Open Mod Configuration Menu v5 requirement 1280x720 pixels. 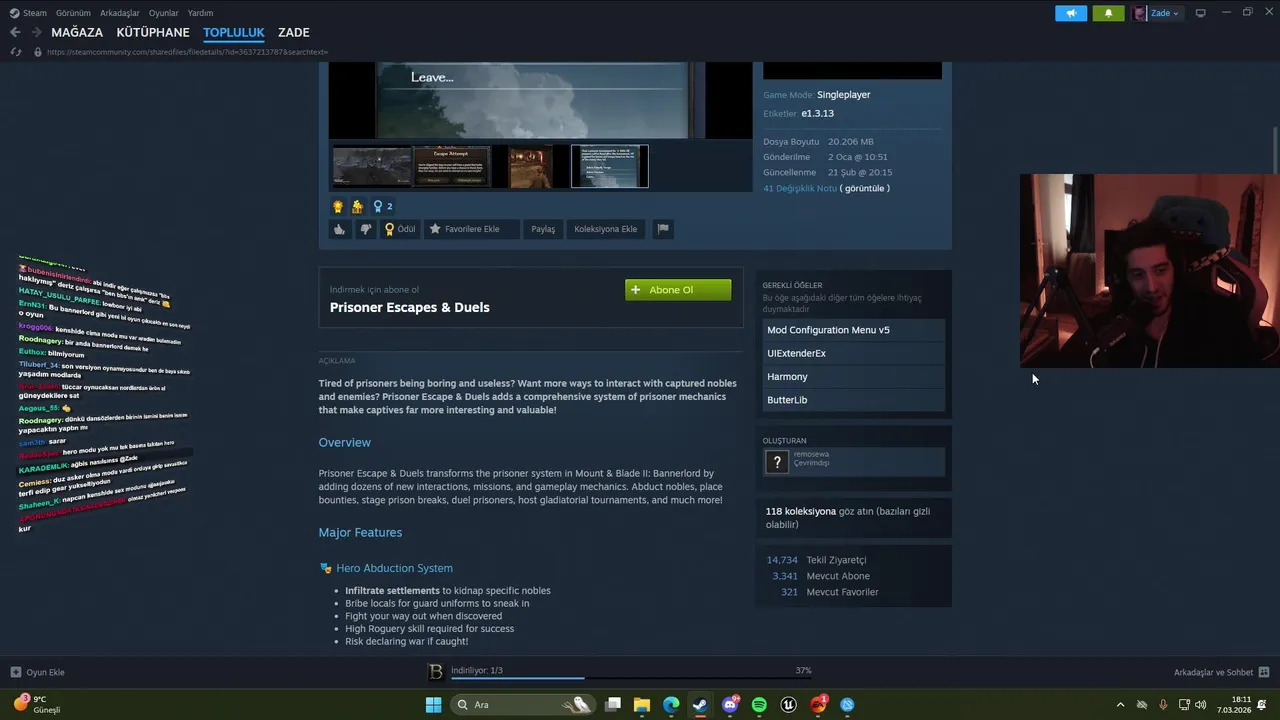(853, 330)
